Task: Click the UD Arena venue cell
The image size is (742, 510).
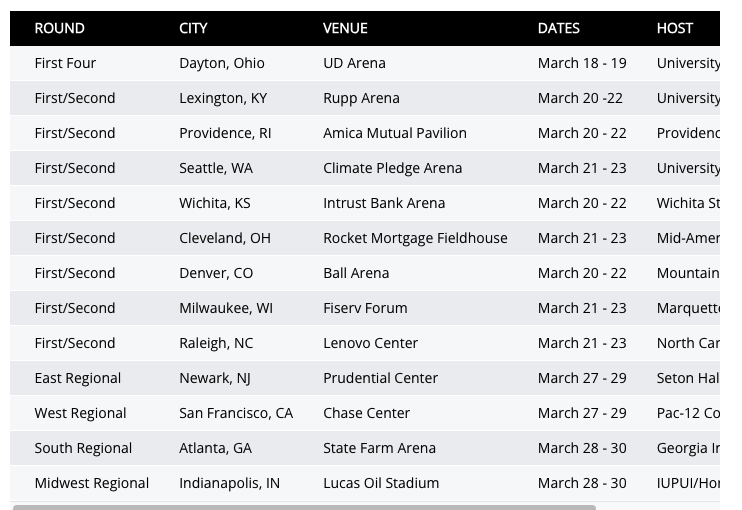Action: click(354, 63)
